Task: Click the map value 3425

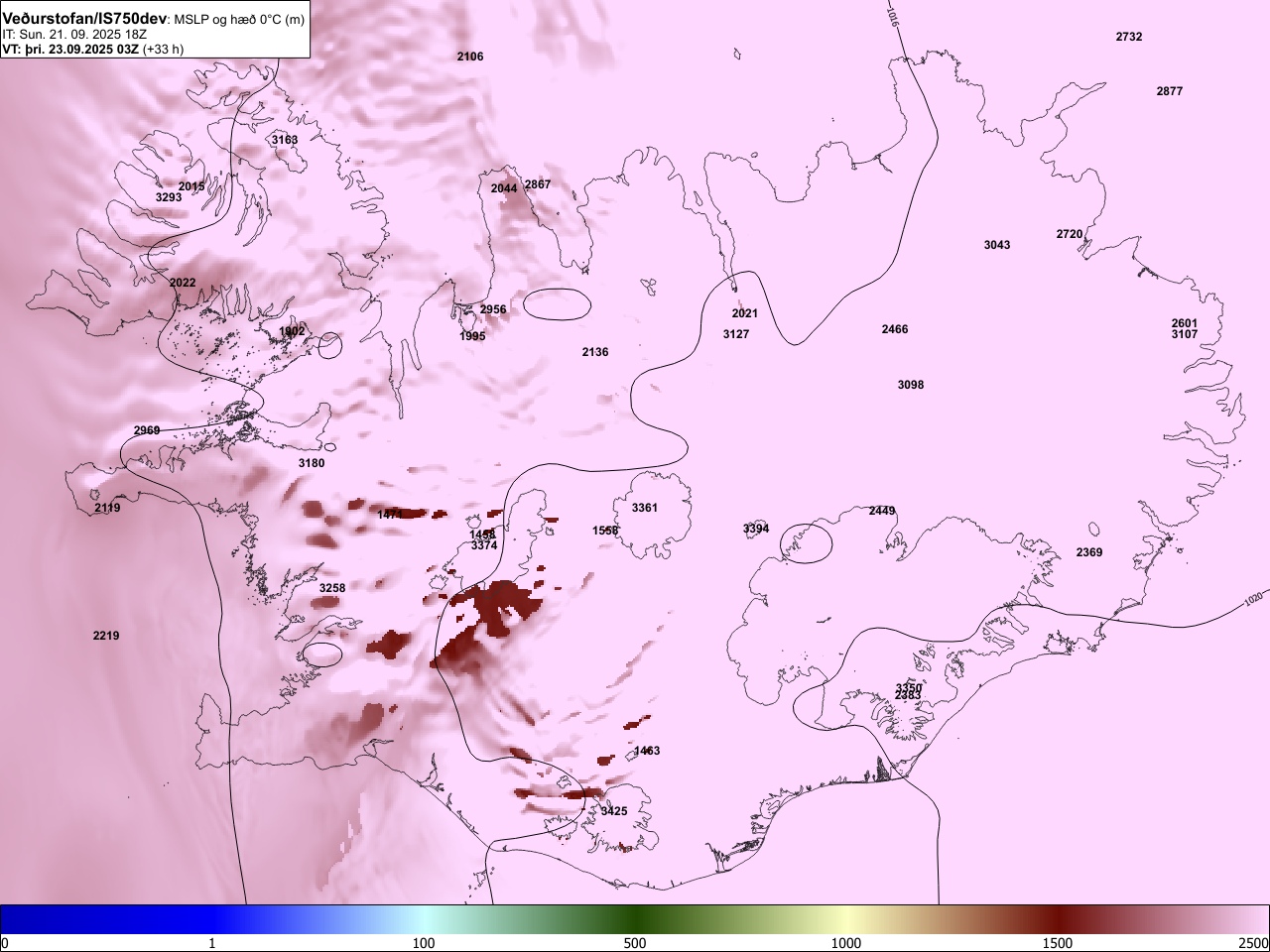Action: (614, 811)
